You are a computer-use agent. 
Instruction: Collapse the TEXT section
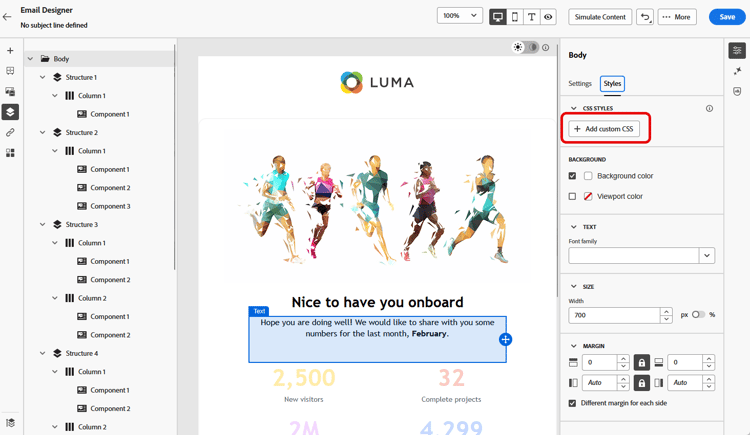click(574, 227)
